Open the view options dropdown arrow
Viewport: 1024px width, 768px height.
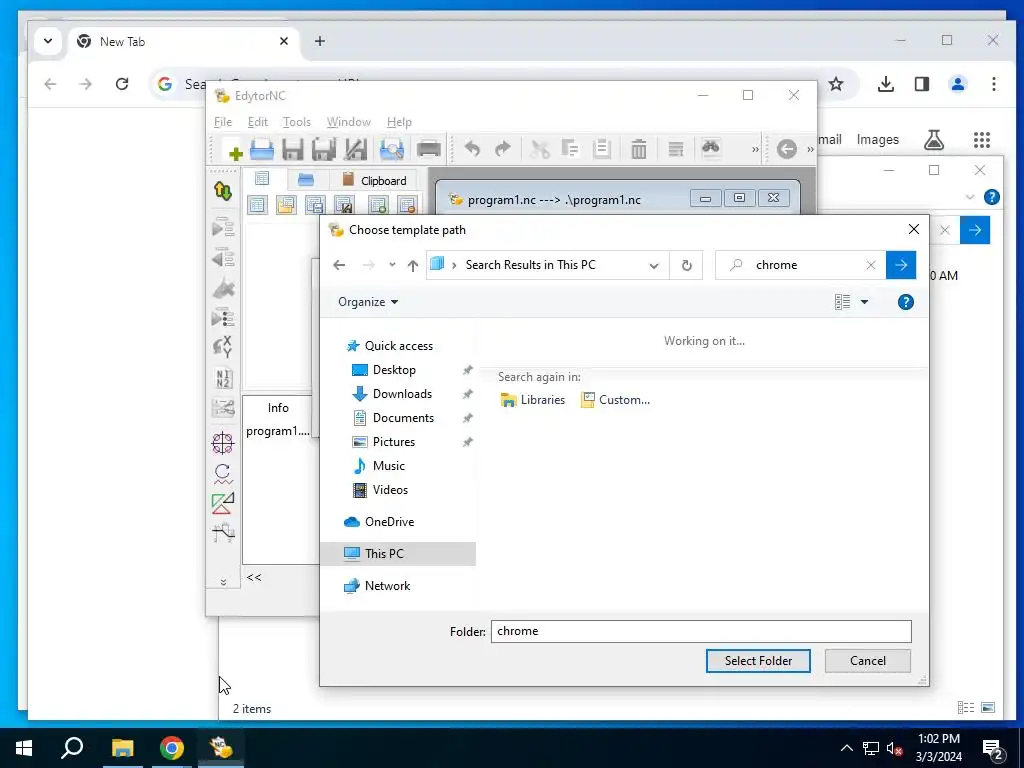click(x=864, y=302)
